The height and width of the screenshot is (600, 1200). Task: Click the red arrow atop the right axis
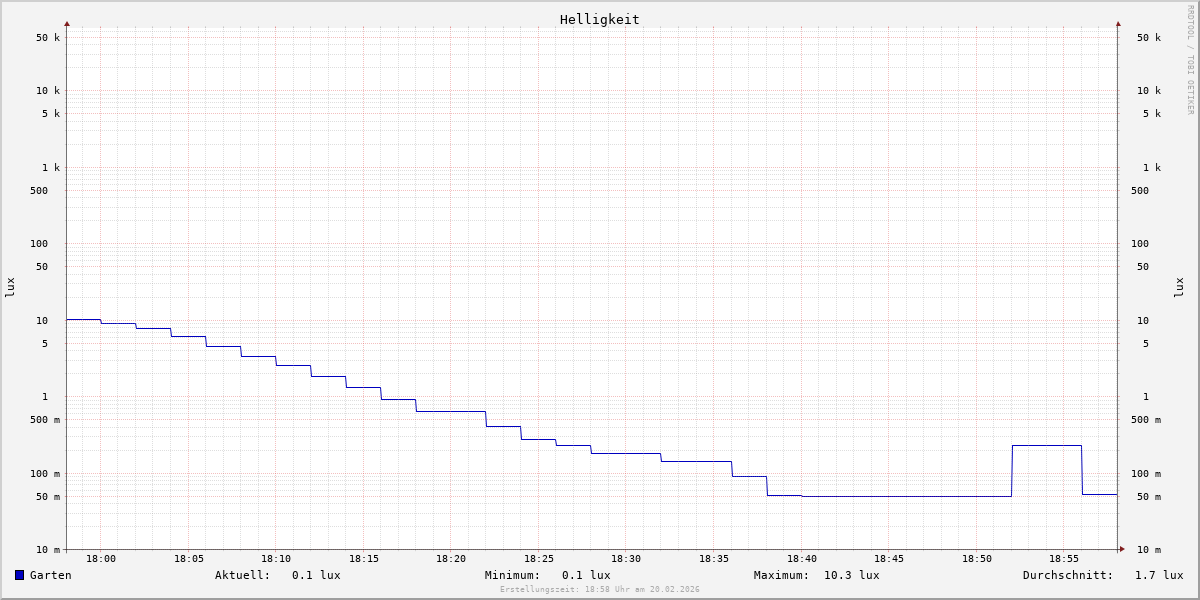tap(1118, 23)
